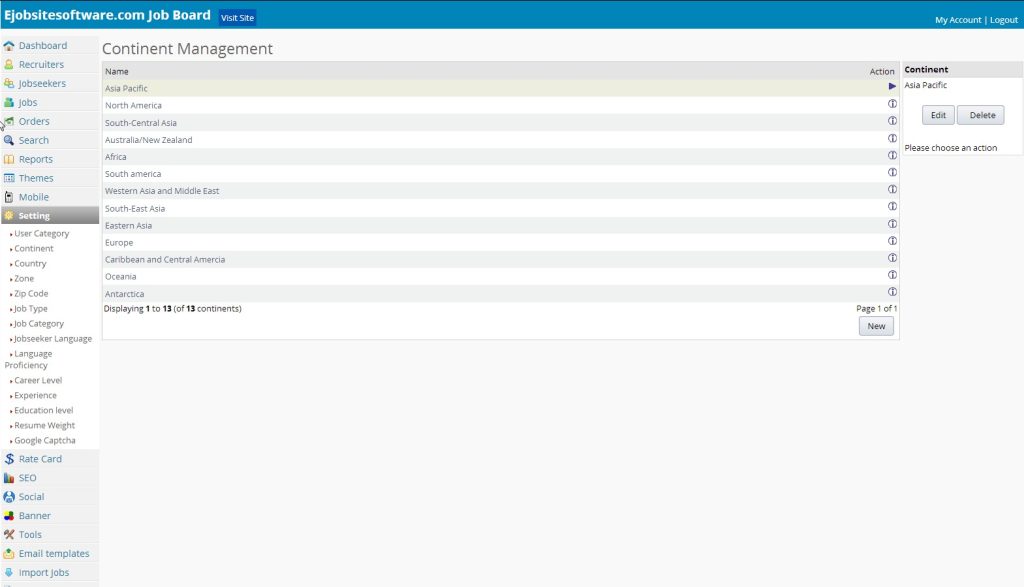Click the info icon for North America
The height and width of the screenshot is (587, 1024).
click(892, 104)
